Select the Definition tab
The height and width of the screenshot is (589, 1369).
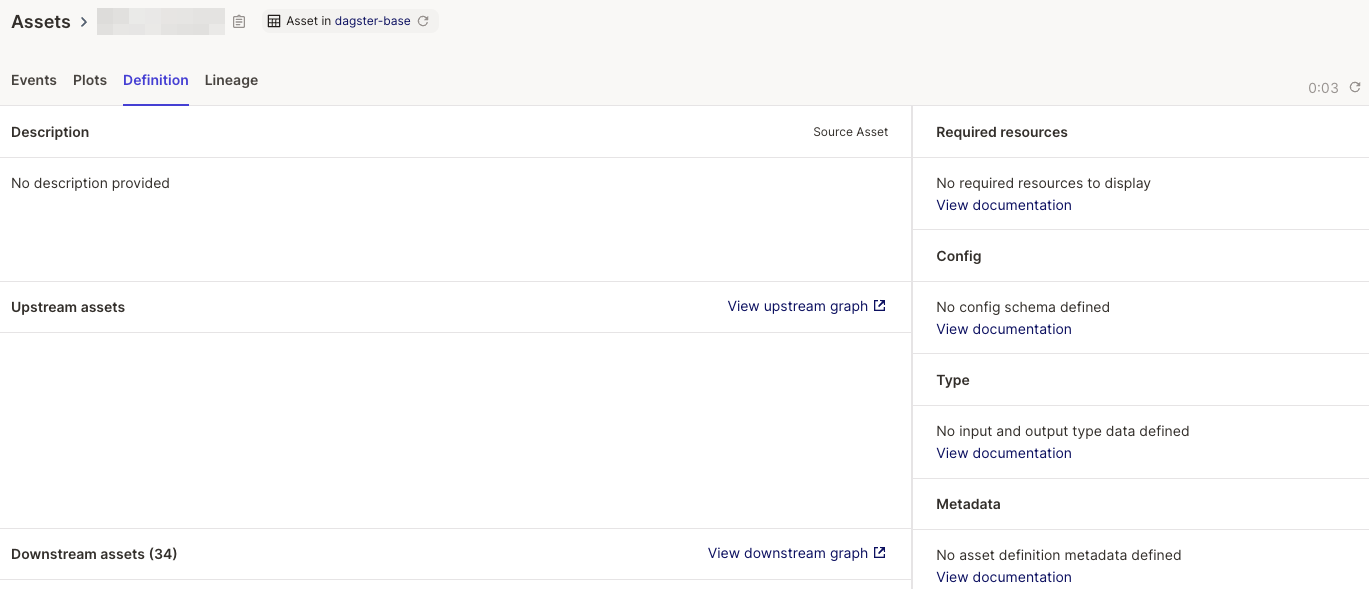coord(155,80)
